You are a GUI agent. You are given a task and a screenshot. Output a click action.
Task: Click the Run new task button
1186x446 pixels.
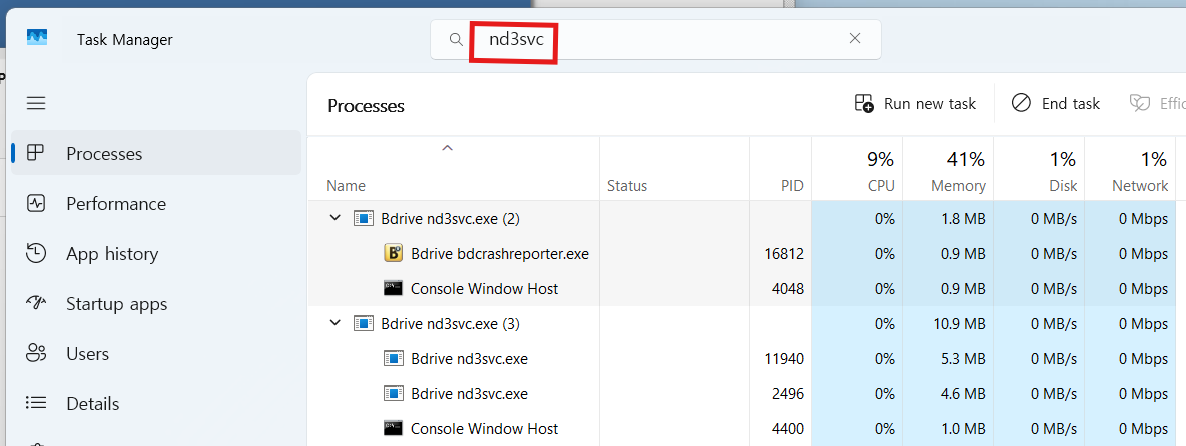pos(915,103)
